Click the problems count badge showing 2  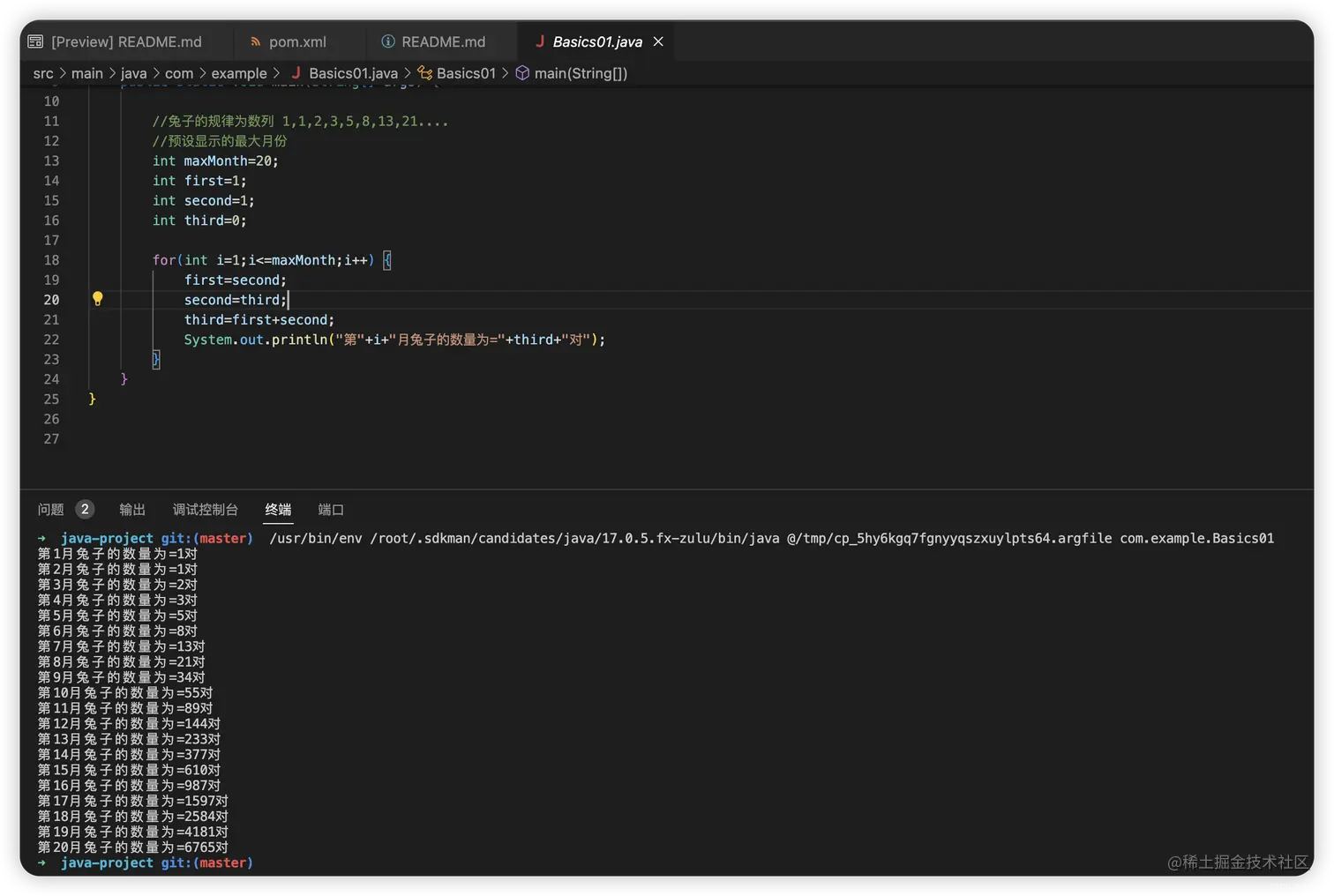(x=85, y=509)
